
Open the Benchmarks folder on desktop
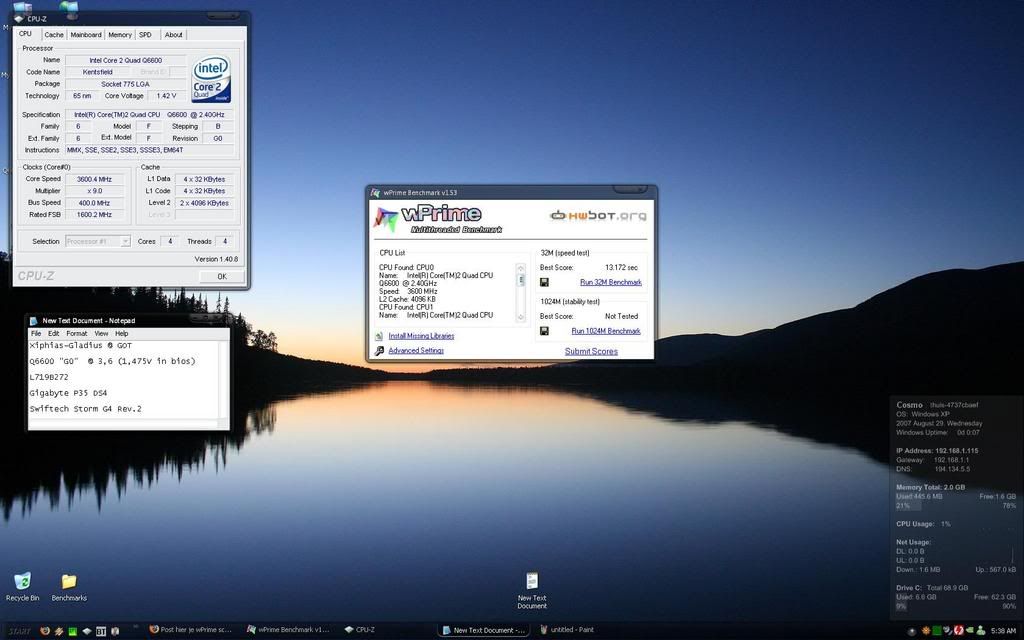coord(69,581)
